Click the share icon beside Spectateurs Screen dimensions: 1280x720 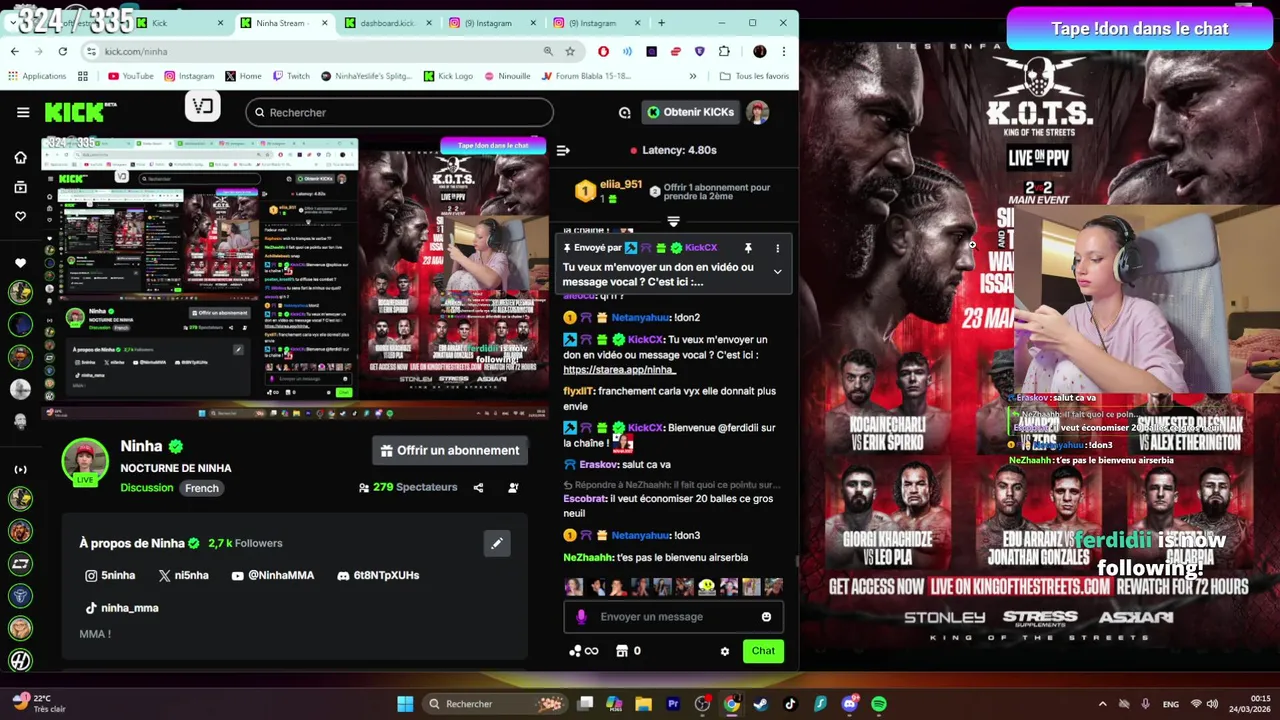click(478, 487)
